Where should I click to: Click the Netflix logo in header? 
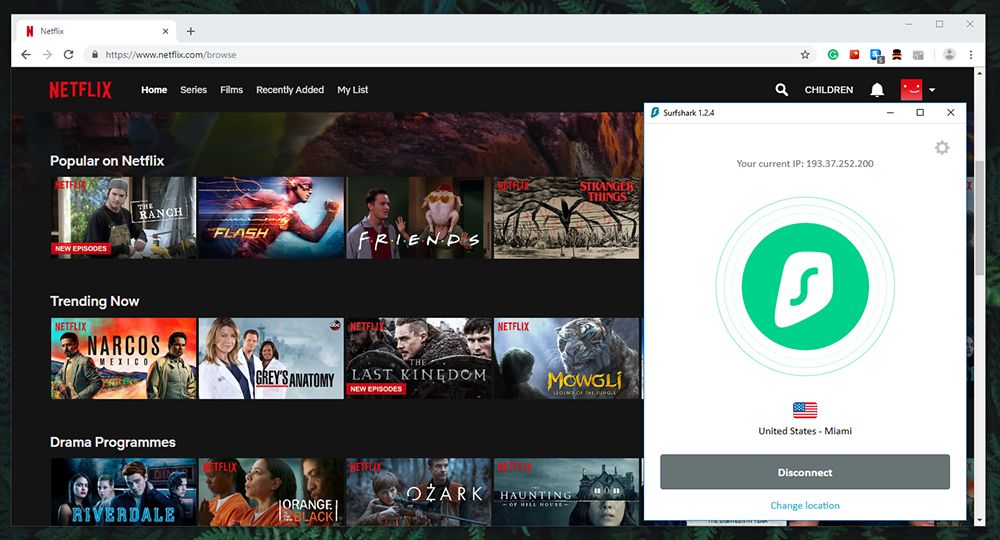coord(80,90)
